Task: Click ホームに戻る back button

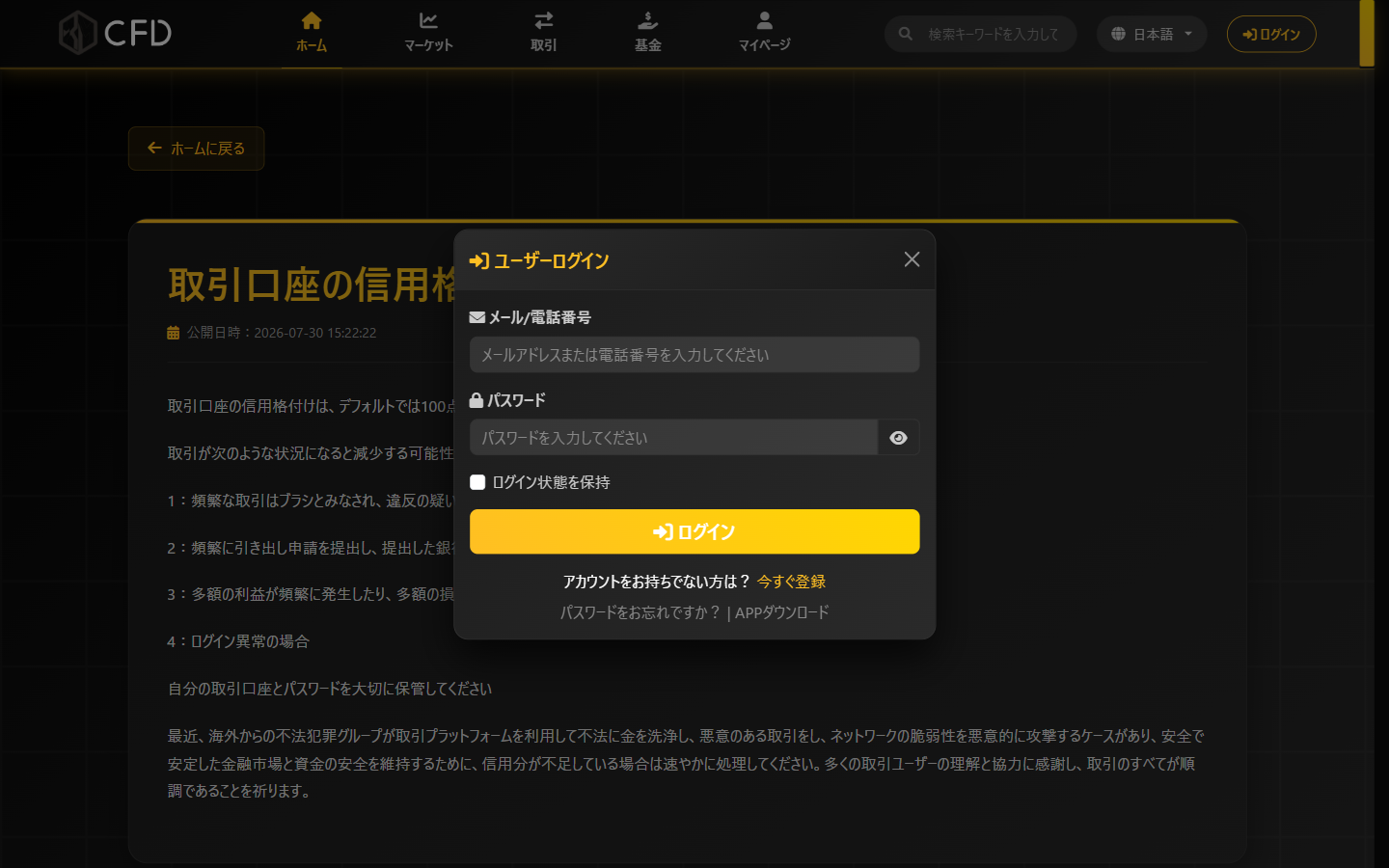Action: [x=197, y=149]
